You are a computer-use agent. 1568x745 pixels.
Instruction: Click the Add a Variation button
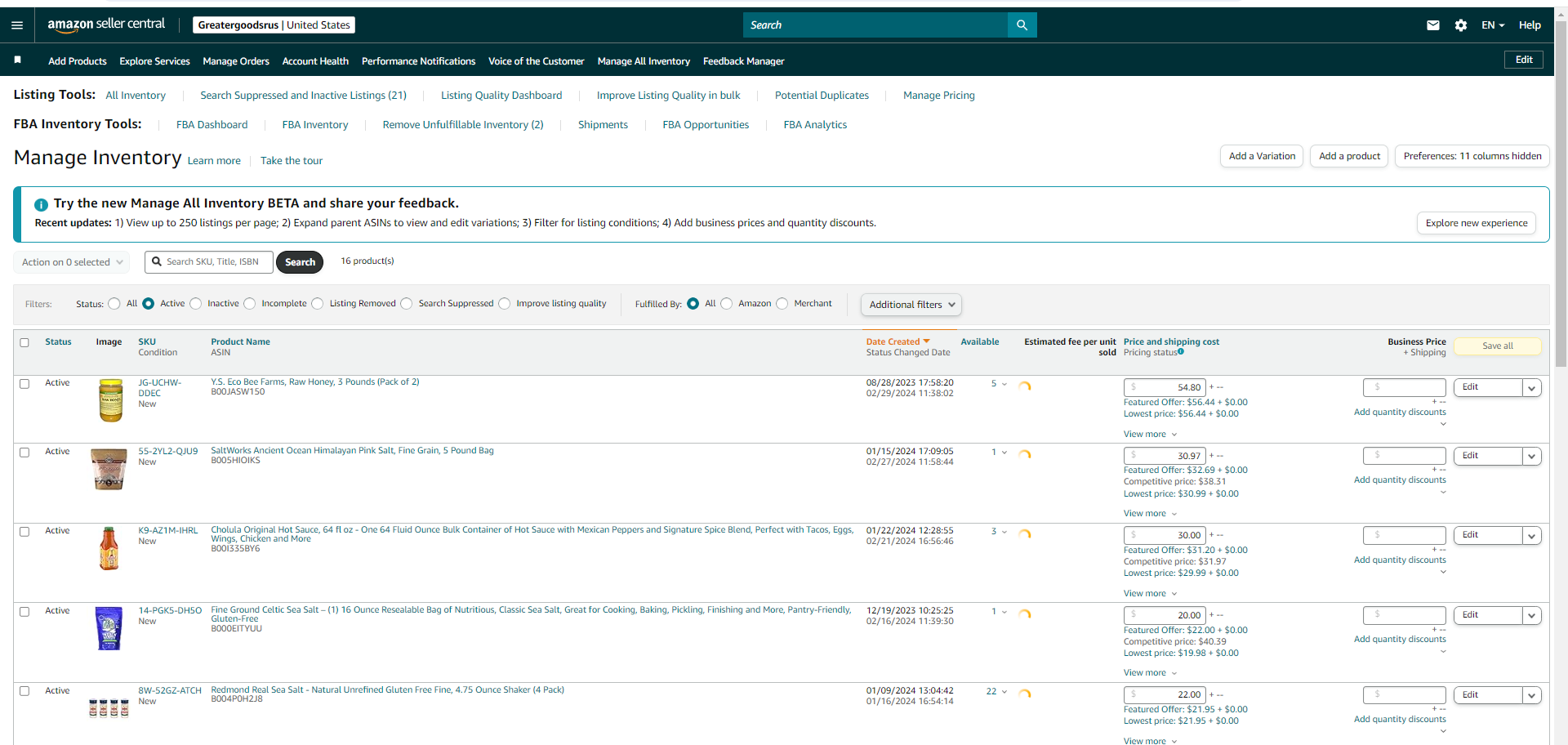(1262, 156)
